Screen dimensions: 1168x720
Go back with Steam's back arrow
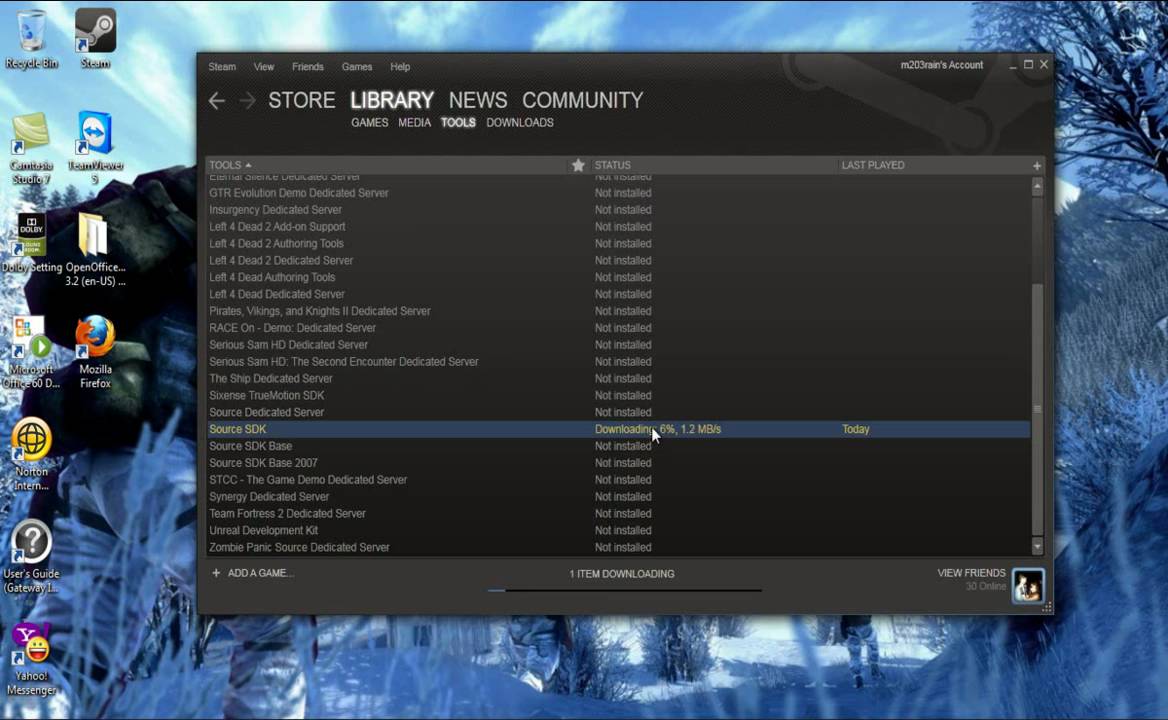tap(217, 101)
